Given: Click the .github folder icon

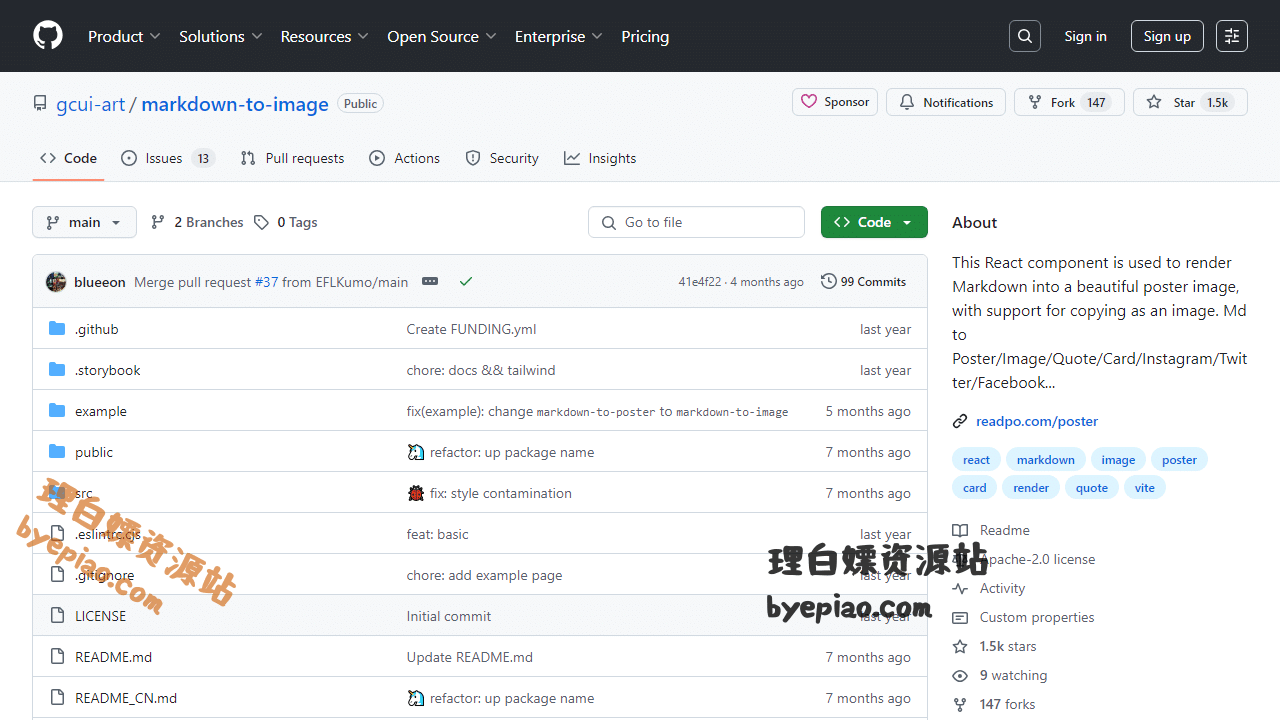Looking at the screenshot, I should (57, 329).
